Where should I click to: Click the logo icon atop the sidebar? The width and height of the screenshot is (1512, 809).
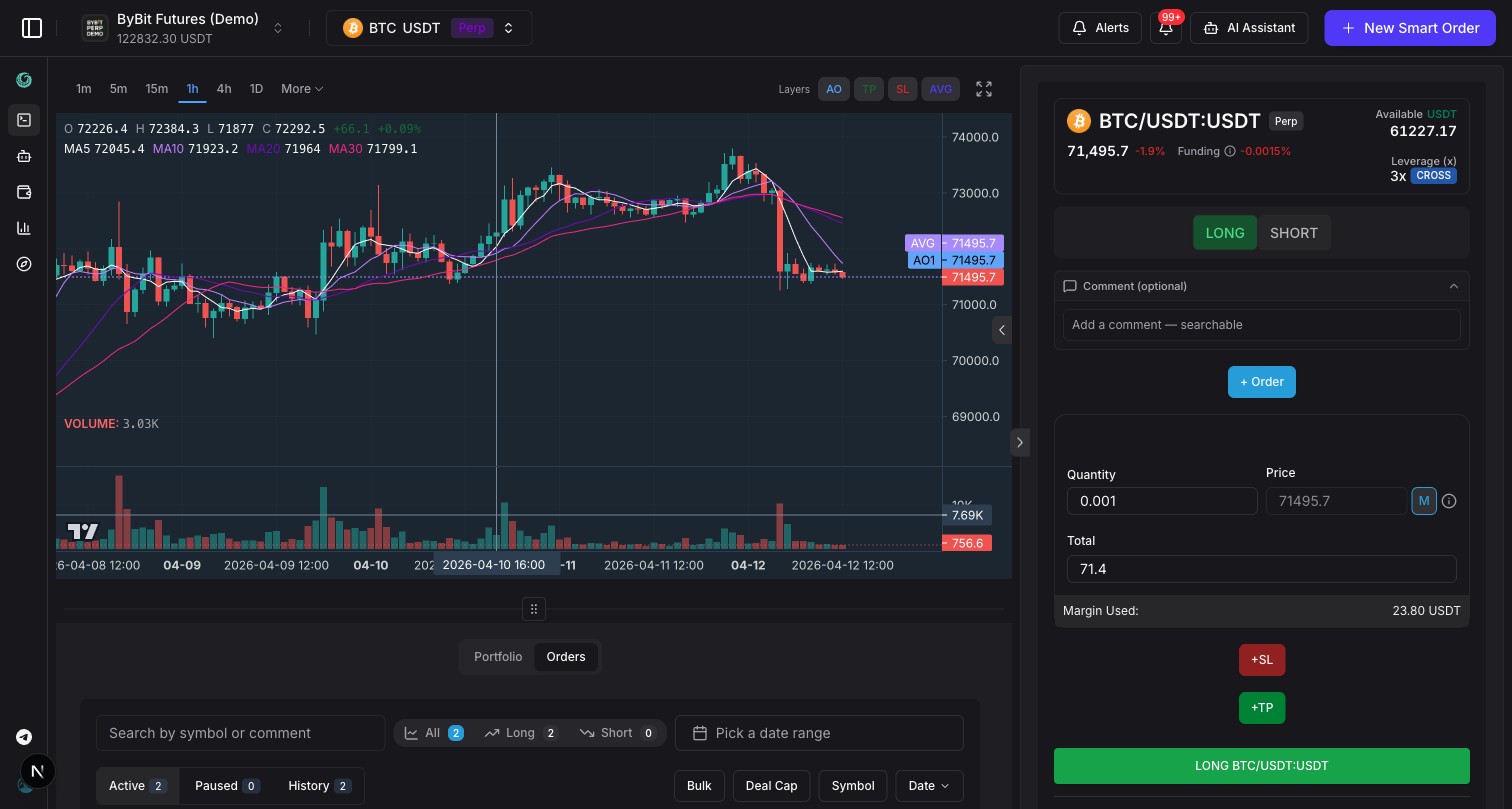point(24,81)
